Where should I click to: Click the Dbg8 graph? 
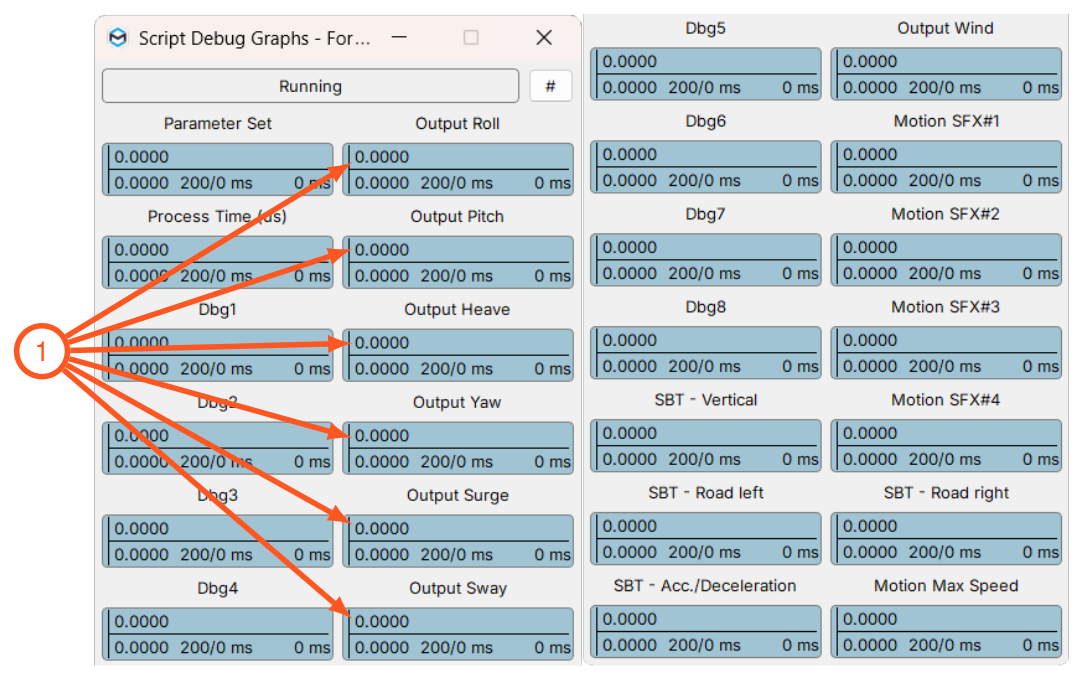coord(706,352)
